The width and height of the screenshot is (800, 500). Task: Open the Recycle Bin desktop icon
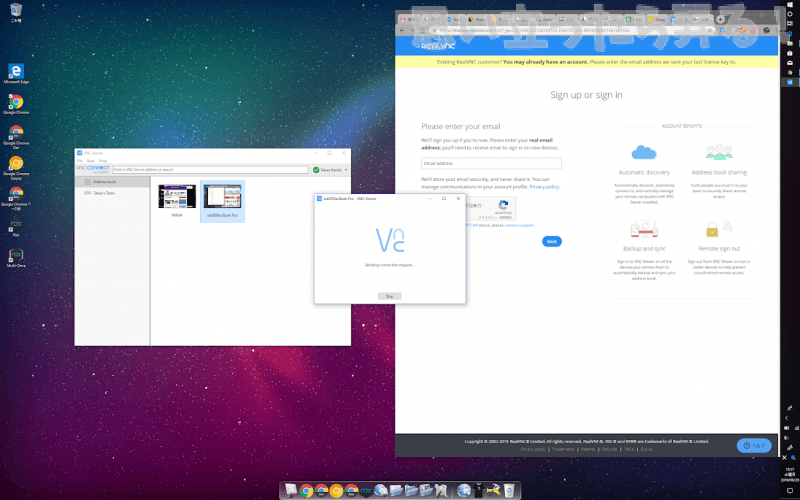click(x=16, y=12)
